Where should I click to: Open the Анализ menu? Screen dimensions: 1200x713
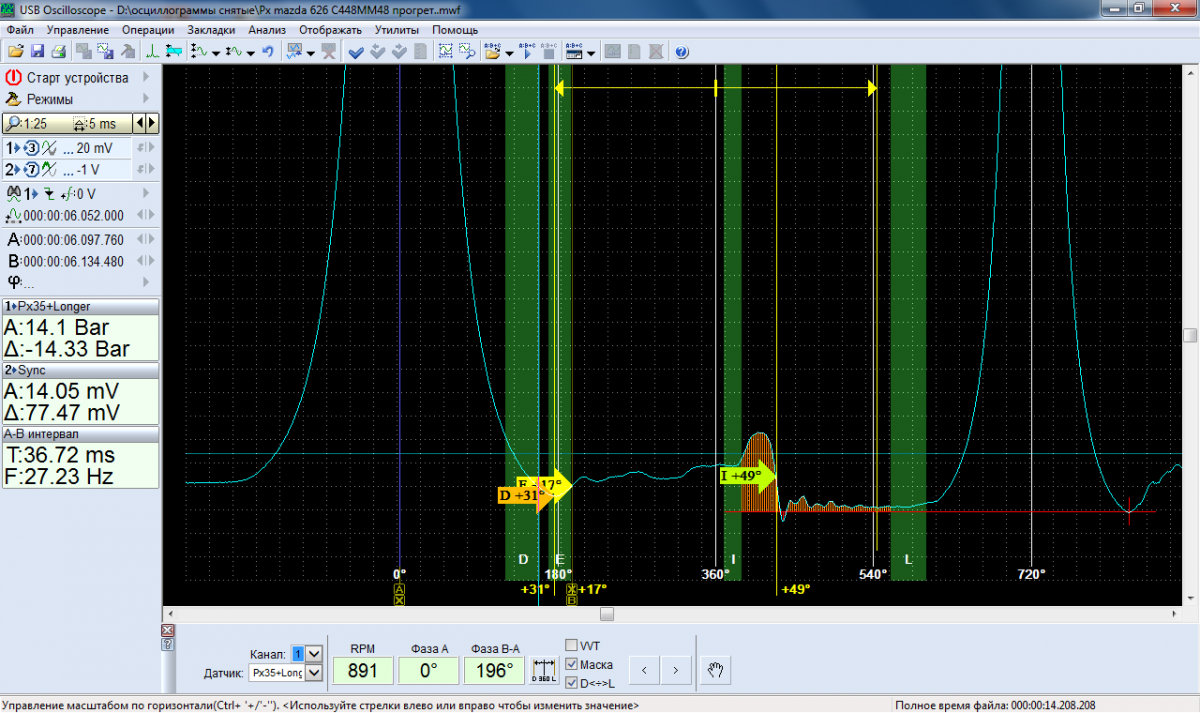[267, 30]
